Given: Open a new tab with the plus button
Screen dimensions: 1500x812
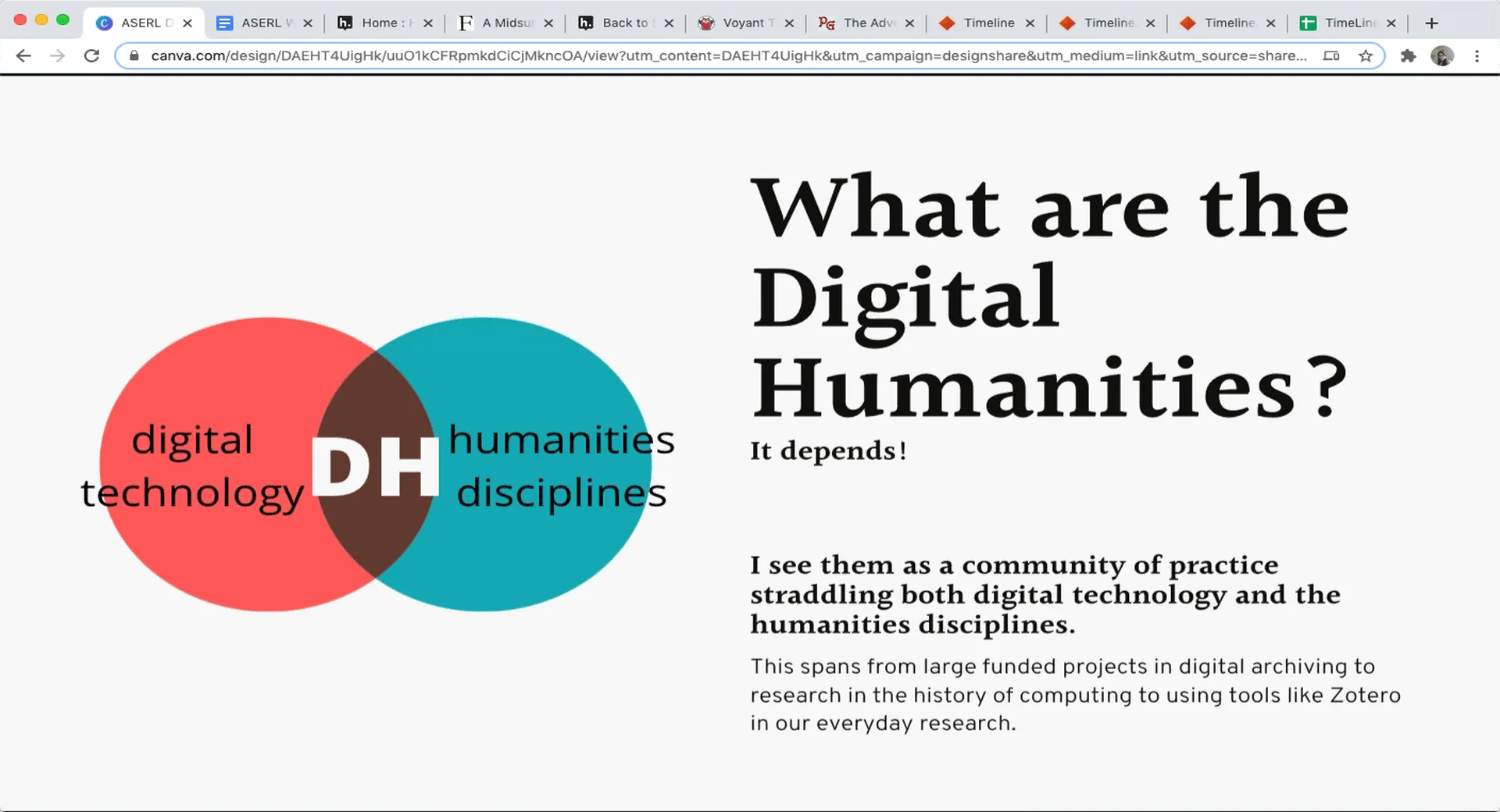Looking at the screenshot, I should point(1431,23).
